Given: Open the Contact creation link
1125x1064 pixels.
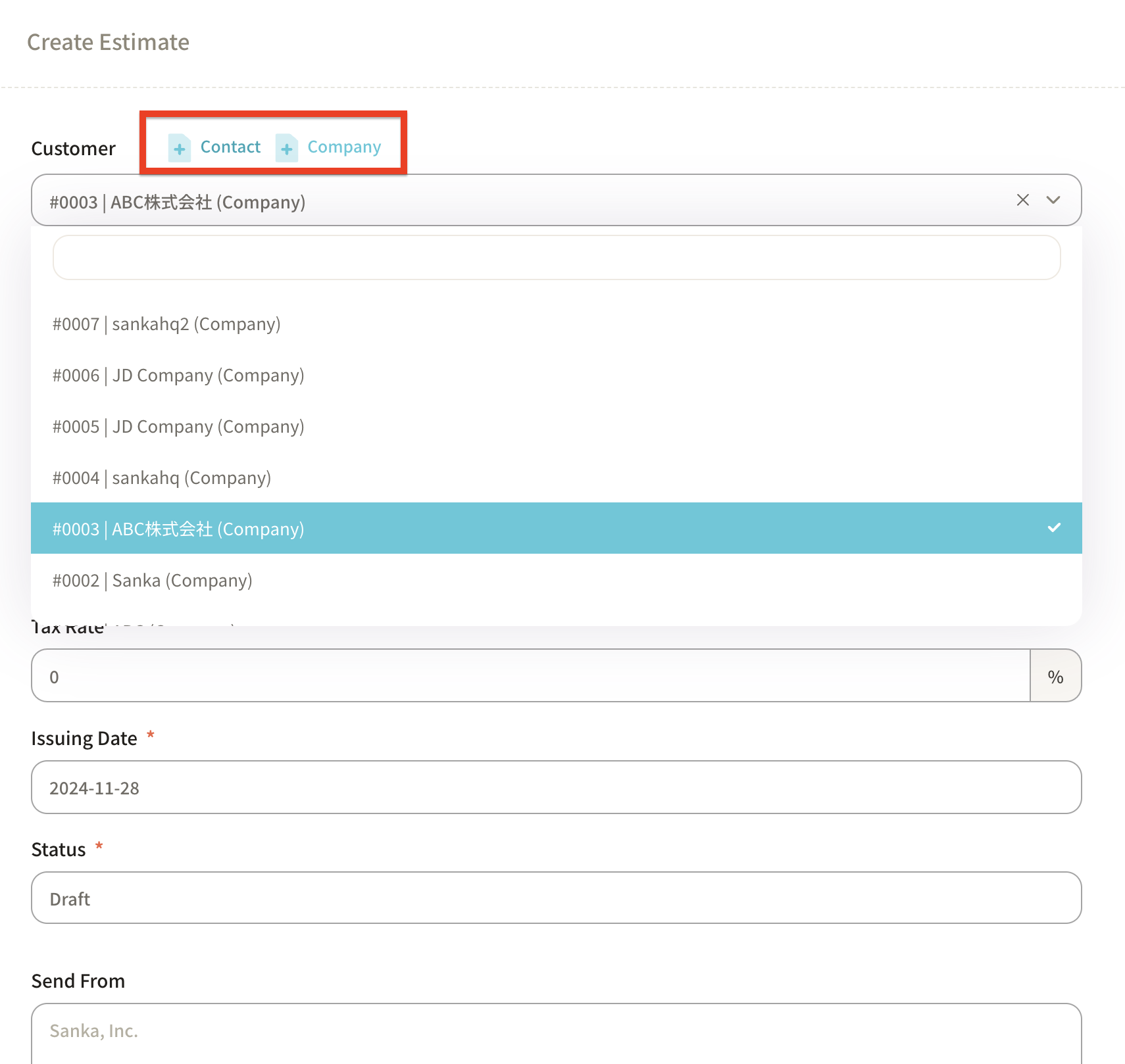Looking at the screenshot, I should coord(230,147).
